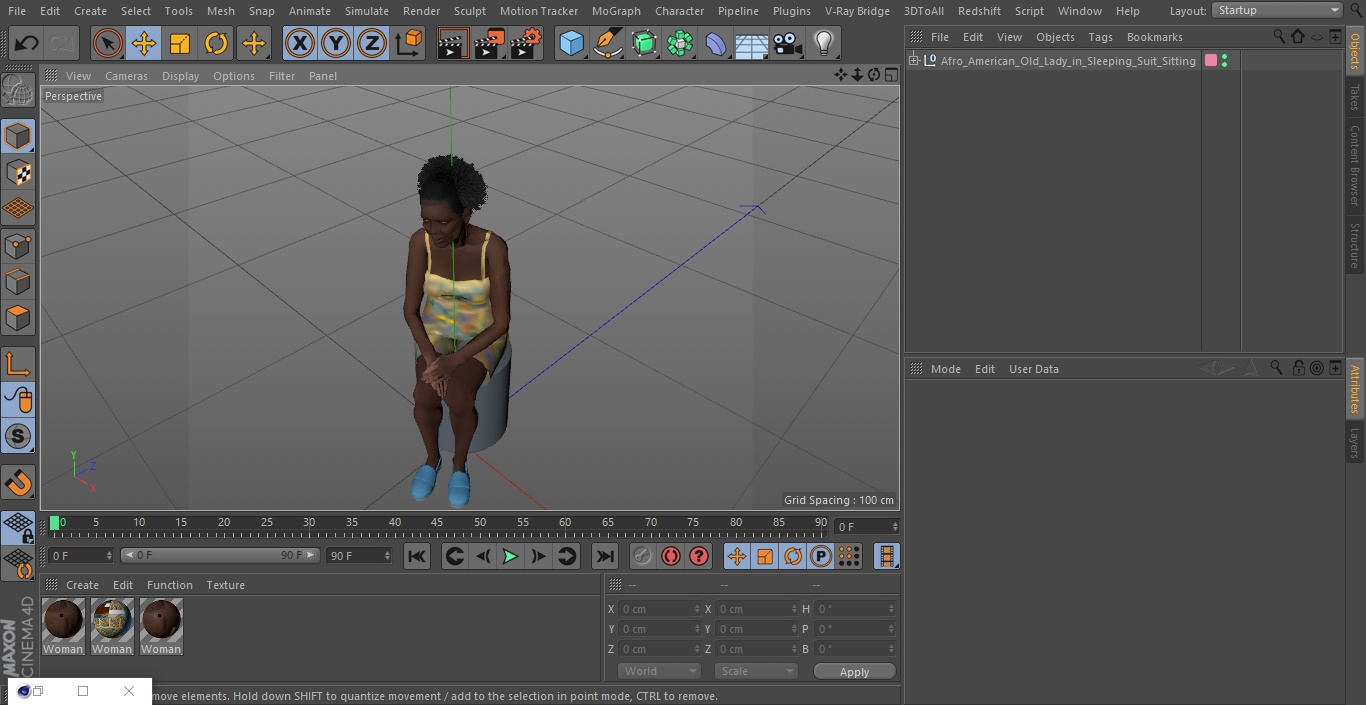Open the Objects manager Tags menu

click(1100, 37)
